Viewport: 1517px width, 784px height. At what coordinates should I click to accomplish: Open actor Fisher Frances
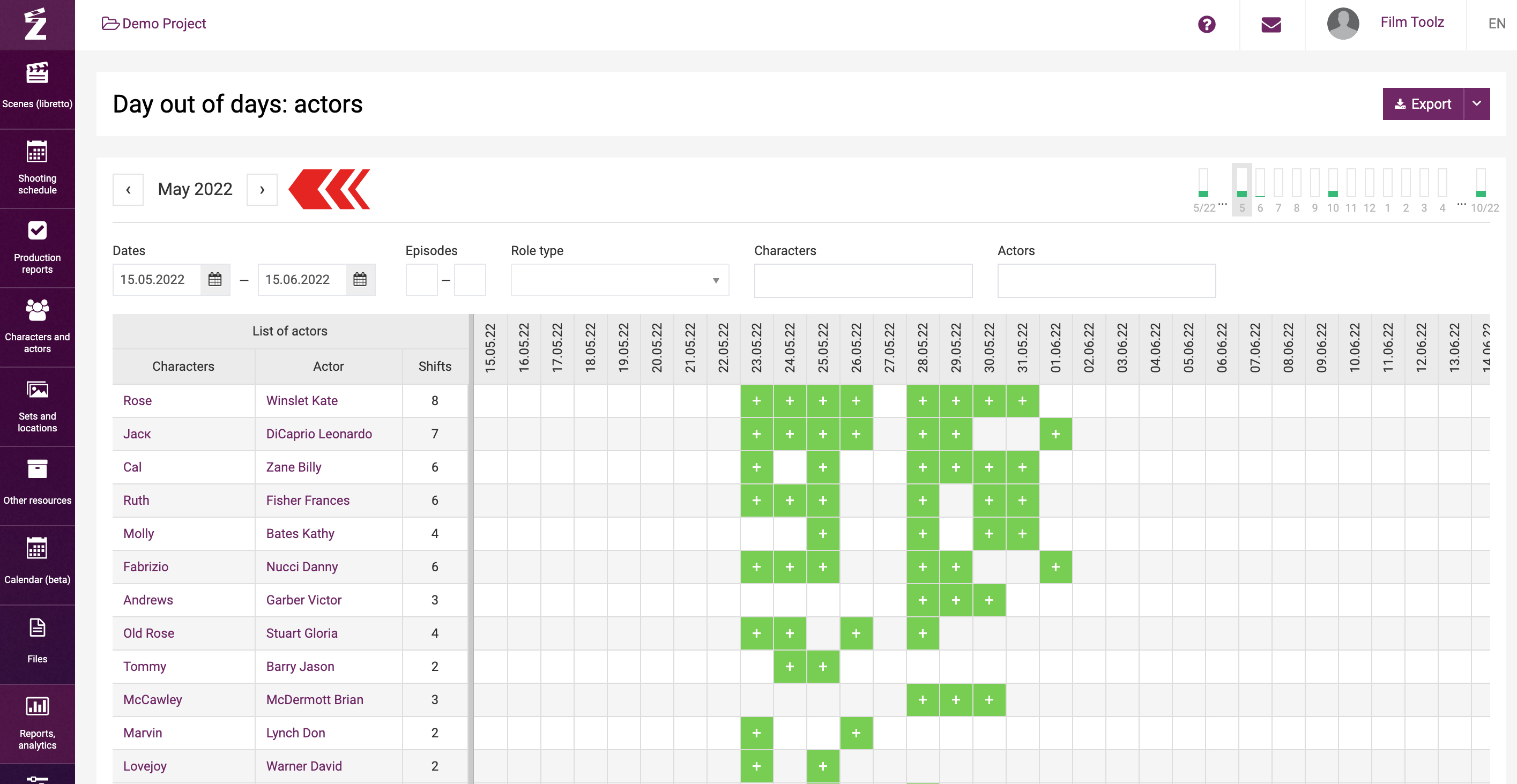pos(307,501)
